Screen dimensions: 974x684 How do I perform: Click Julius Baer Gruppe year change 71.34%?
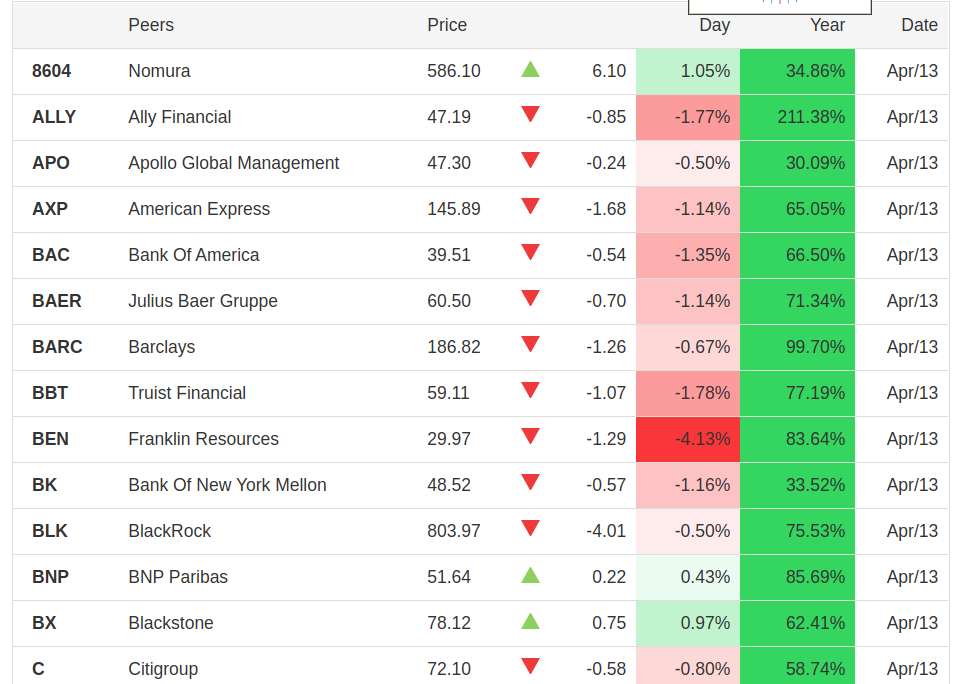coord(798,301)
